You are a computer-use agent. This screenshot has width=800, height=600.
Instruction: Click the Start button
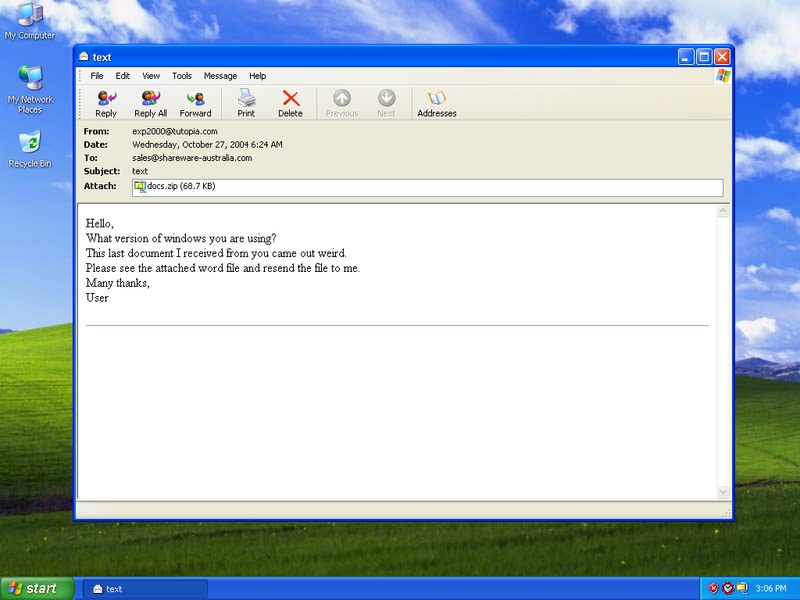[x=37, y=589]
